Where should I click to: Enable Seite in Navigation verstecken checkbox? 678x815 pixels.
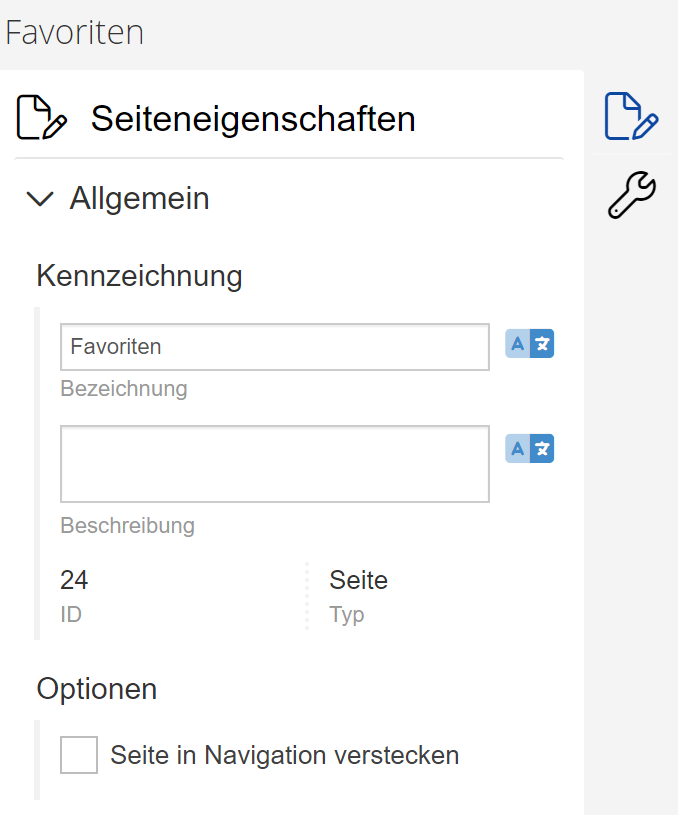[x=79, y=755]
